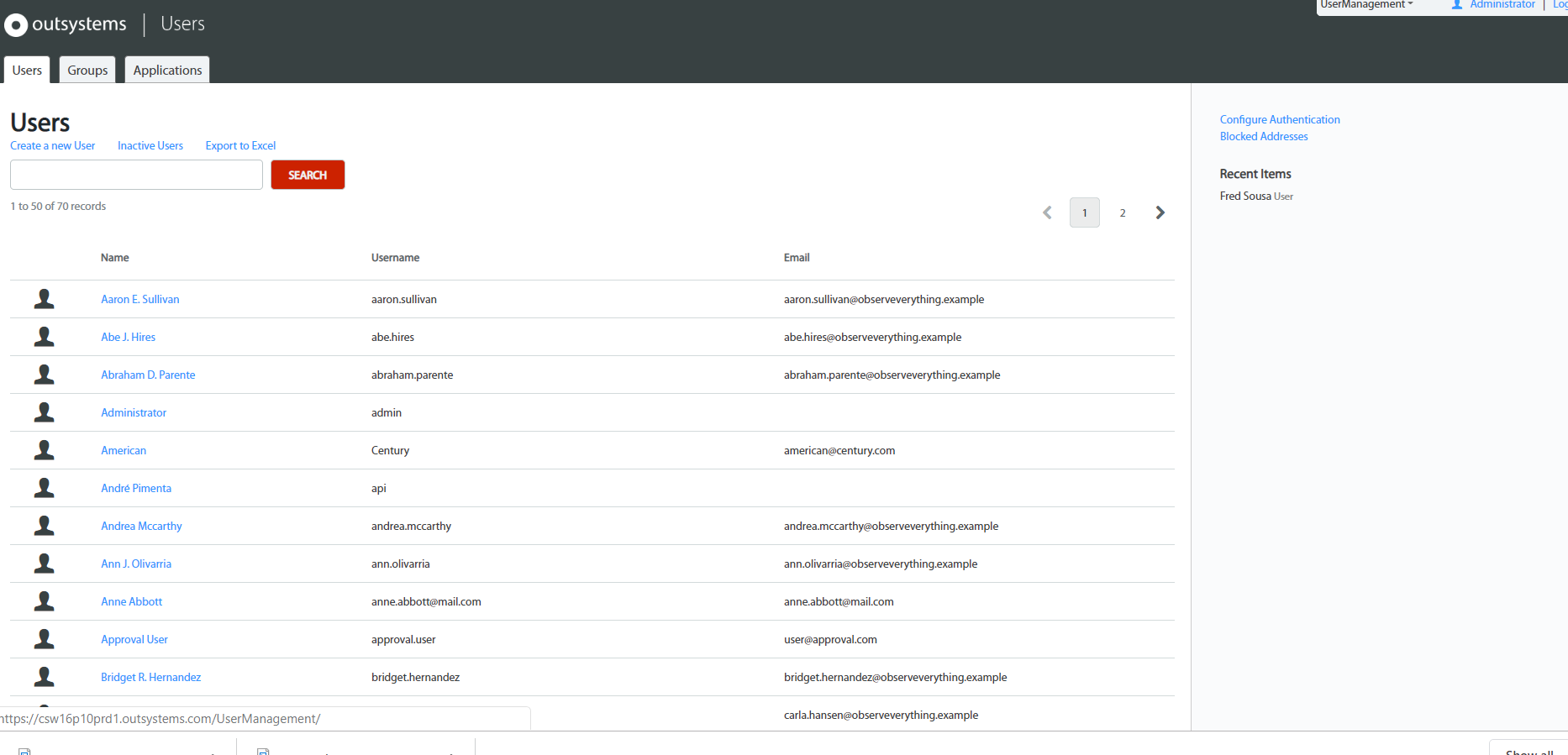Viewport: 1568px width, 755px height.
Task: Click the avatar icon beside Abe J. Hires
Action: click(45, 337)
